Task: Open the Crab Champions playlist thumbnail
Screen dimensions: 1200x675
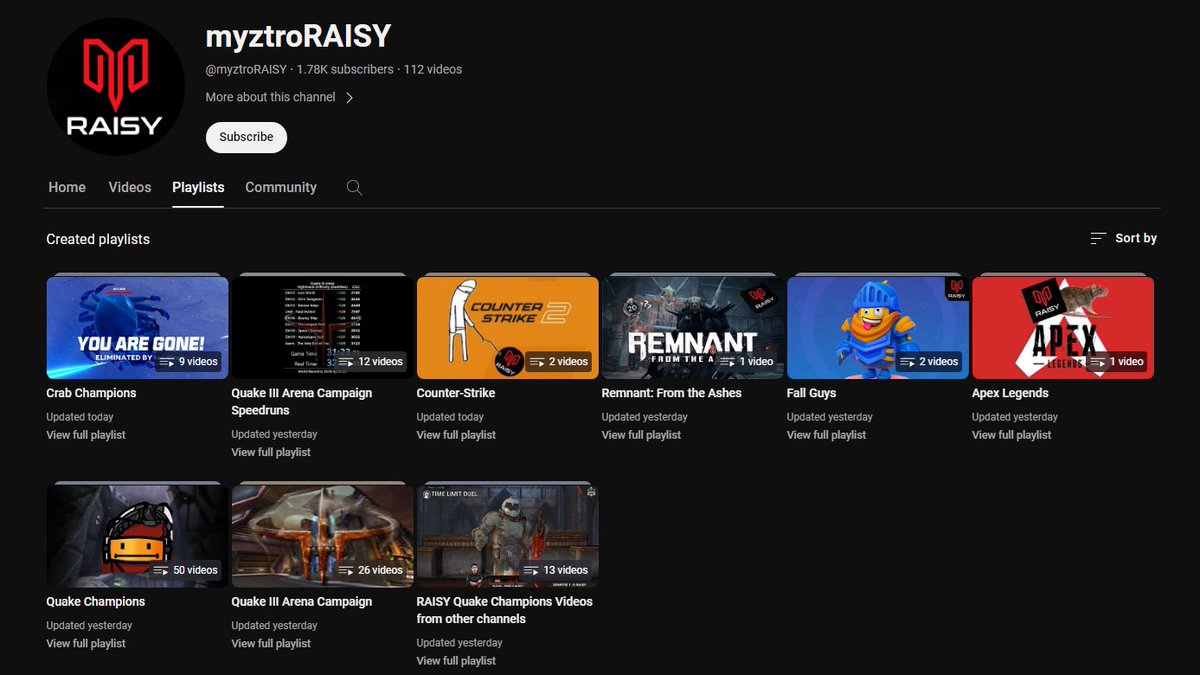Action: tap(137, 327)
